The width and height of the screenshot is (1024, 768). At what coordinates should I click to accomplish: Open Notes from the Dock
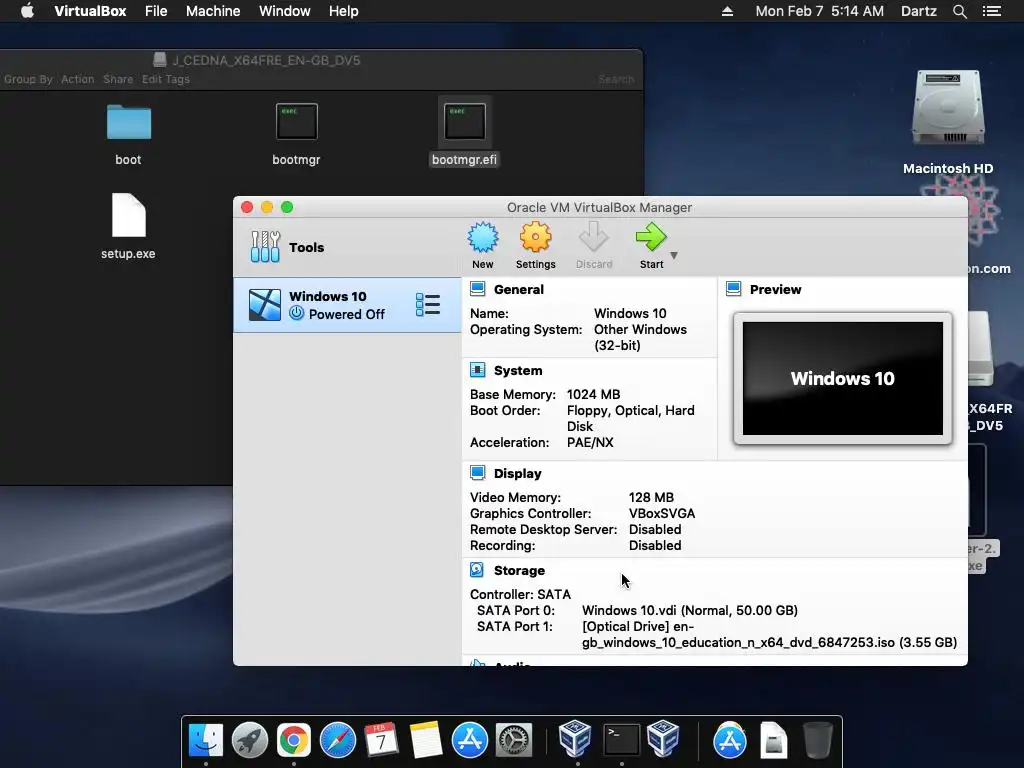(x=426, y=741)
